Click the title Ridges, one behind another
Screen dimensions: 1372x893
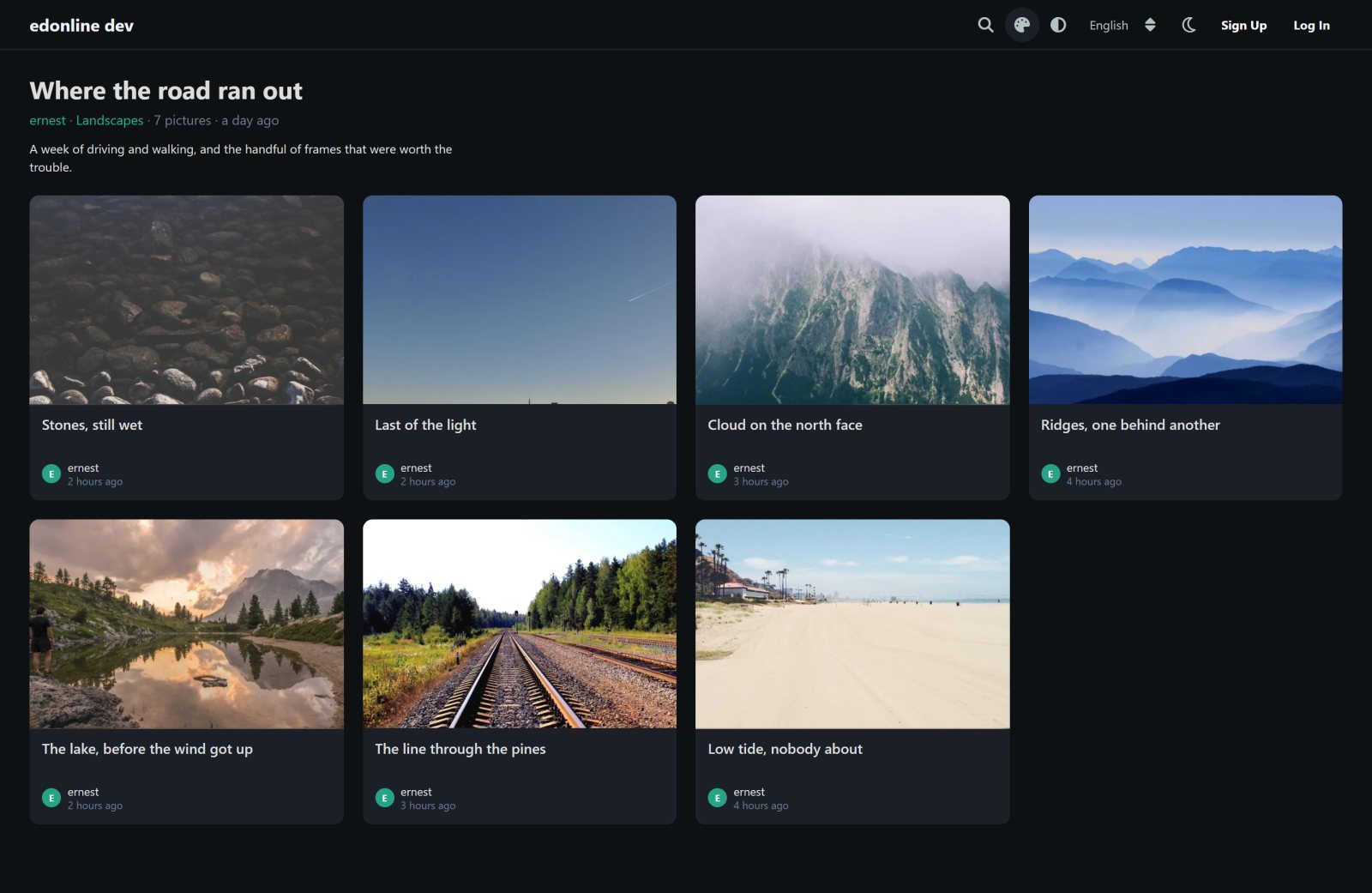(x=1130, y=425)
